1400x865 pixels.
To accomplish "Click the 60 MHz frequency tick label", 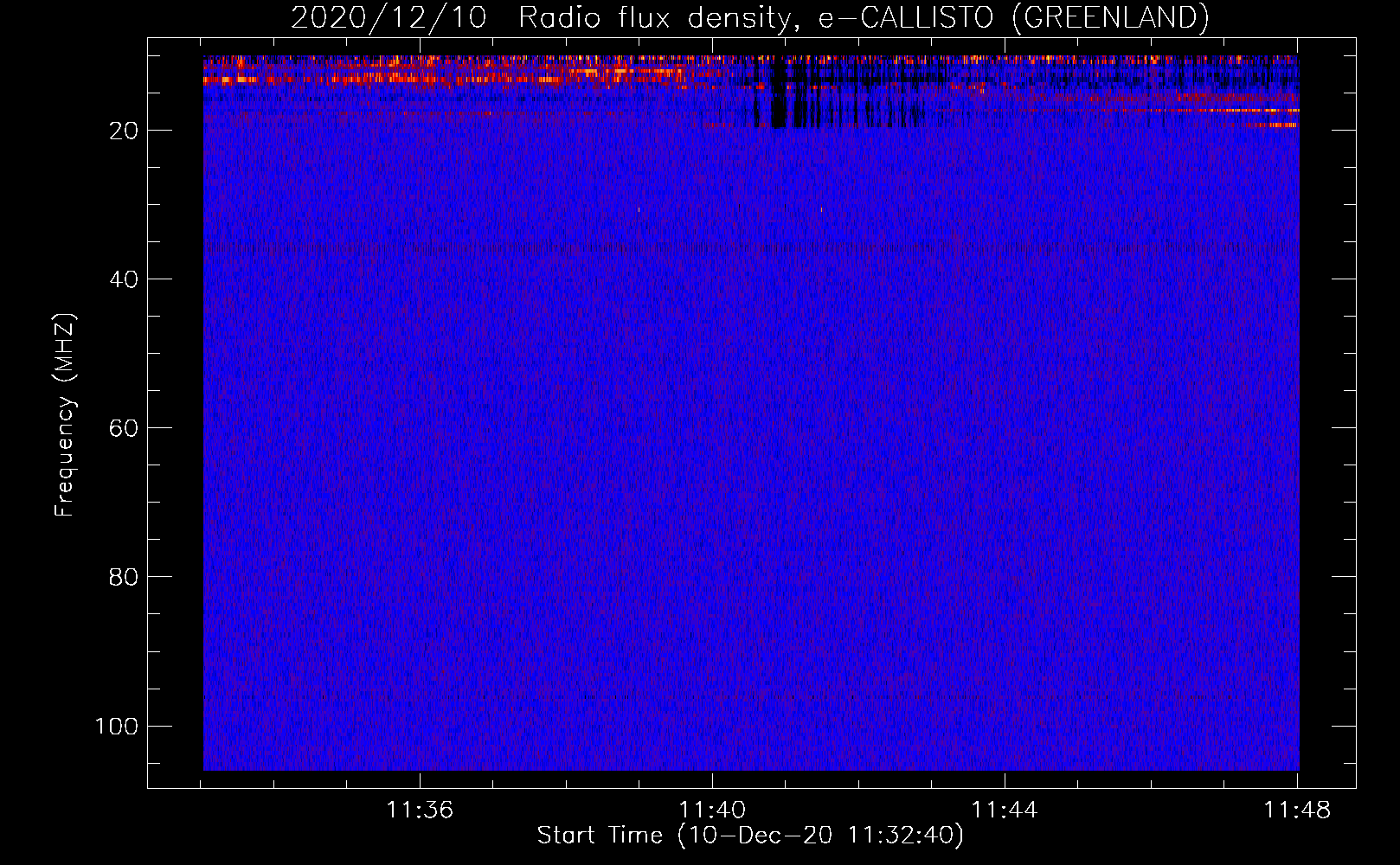I will click(124, 428).
